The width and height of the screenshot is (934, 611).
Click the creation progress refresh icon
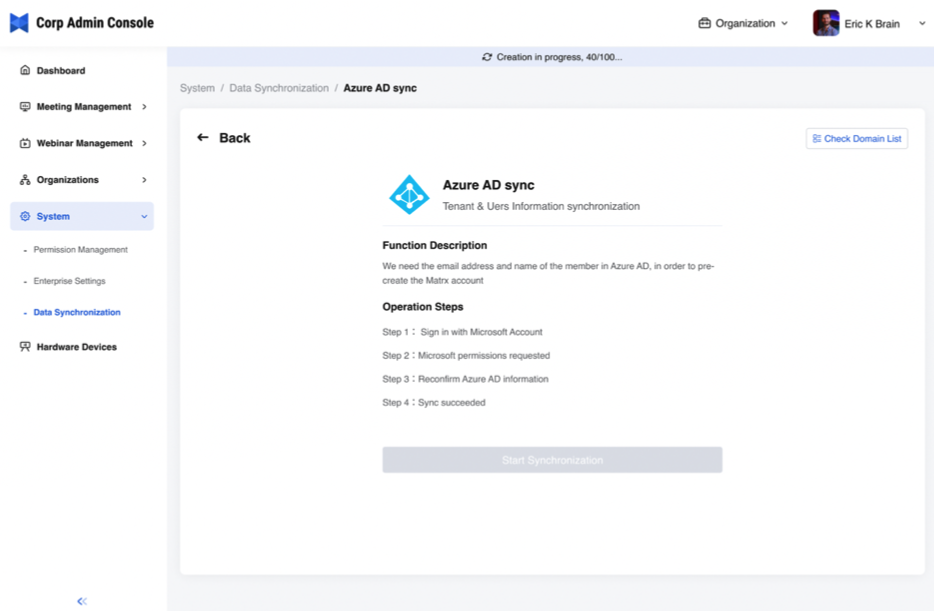[x=487, y=58]
